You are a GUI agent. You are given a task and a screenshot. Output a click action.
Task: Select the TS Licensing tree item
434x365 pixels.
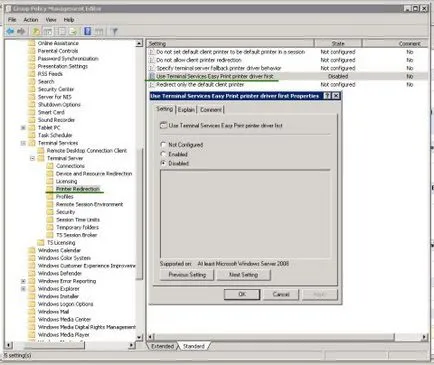coord(61,243)
